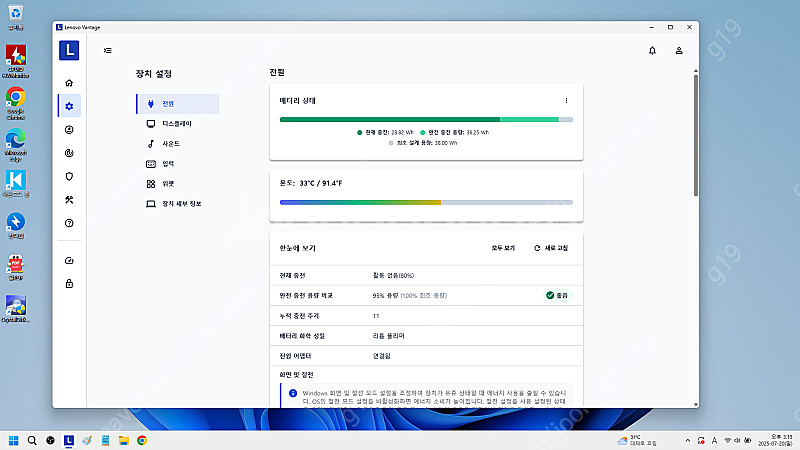Click the adapter status value 연결됨
Image resolution: width=800 pixels, height=450 pixels.
(382, 356)
